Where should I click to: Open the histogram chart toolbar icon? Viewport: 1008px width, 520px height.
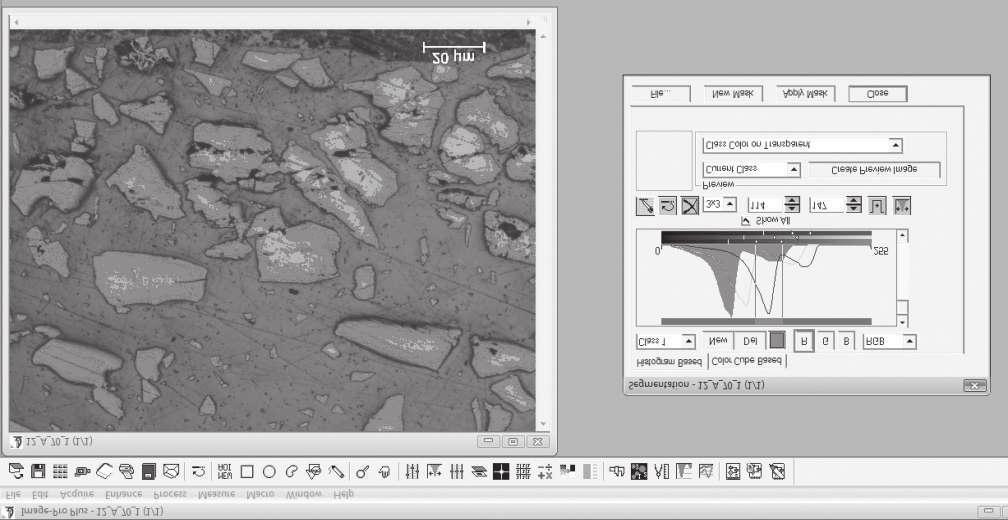(x=683, y=472)
